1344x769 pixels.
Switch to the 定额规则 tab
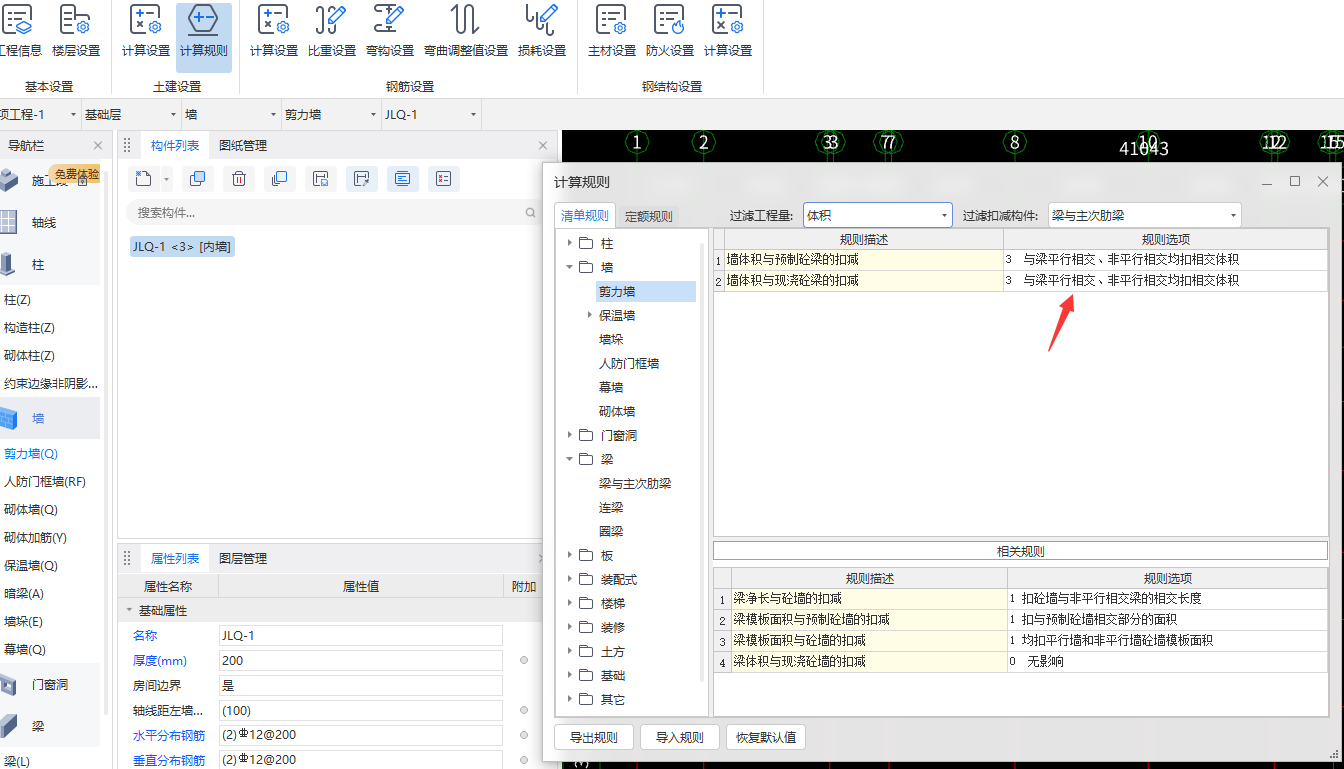(x=649, y=216)
